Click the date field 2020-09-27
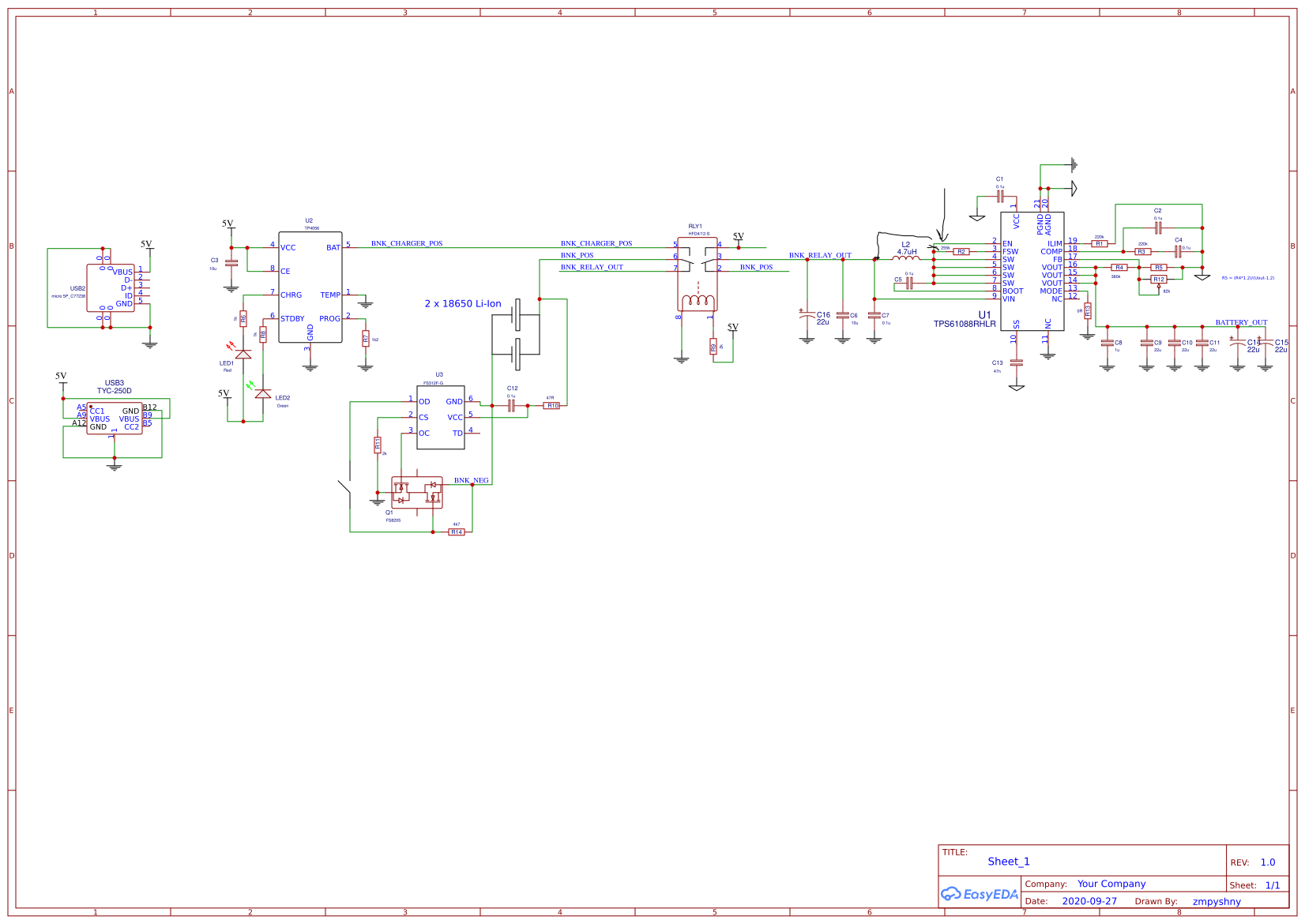Image resolution: width=1305 pixels, height=924 pixels. coord(1089,900)
